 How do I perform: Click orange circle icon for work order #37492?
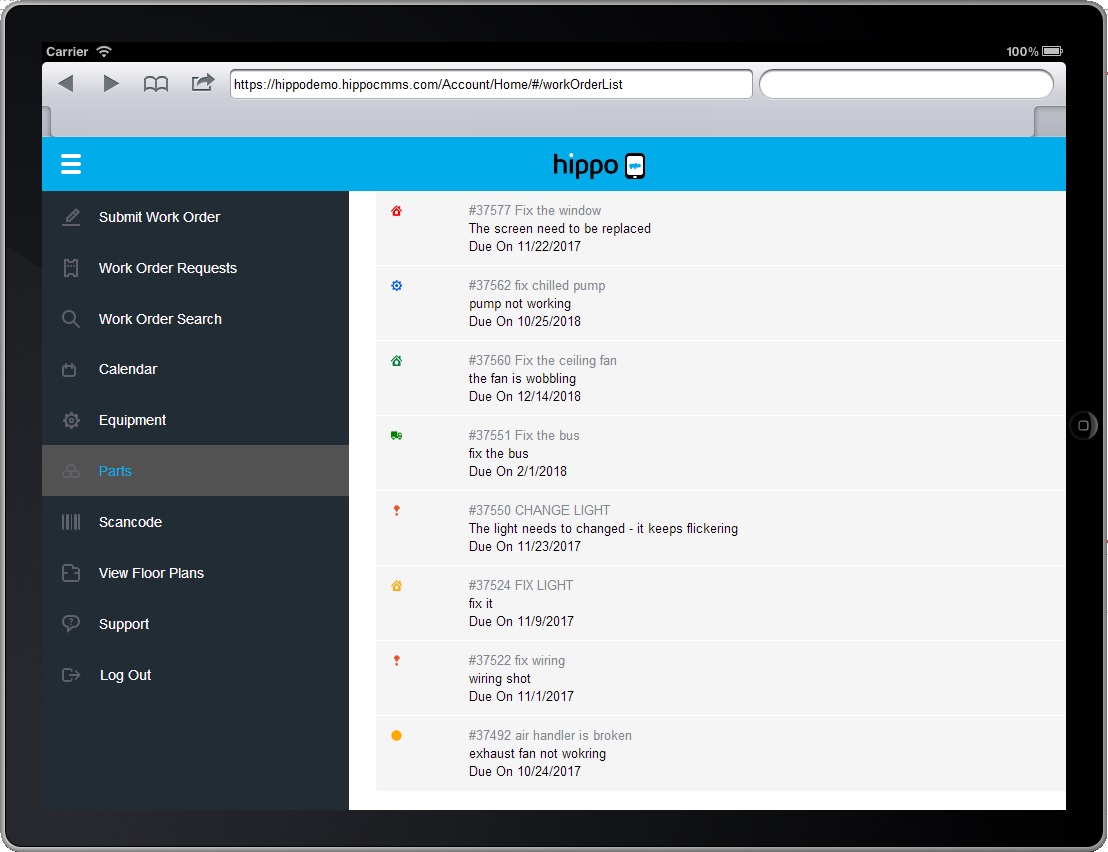[396, 735]
